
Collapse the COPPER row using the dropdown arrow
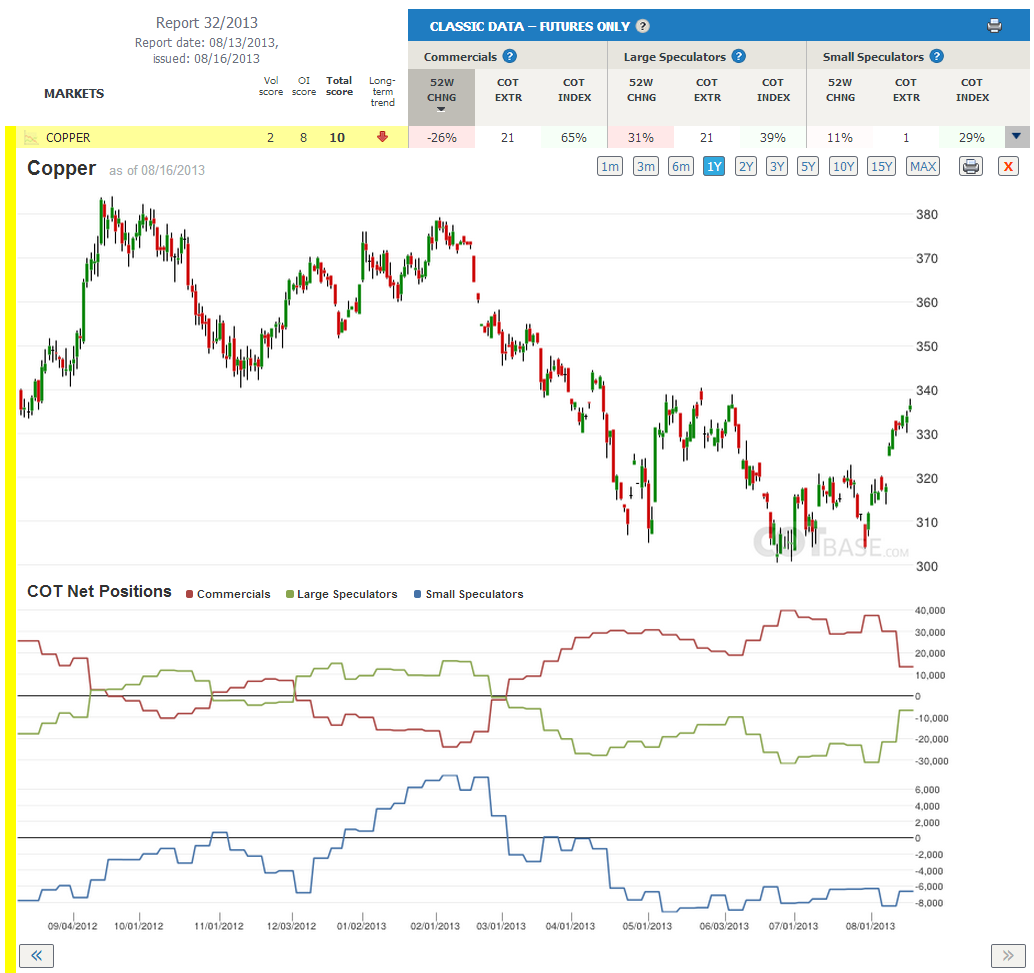point(1016,137)
